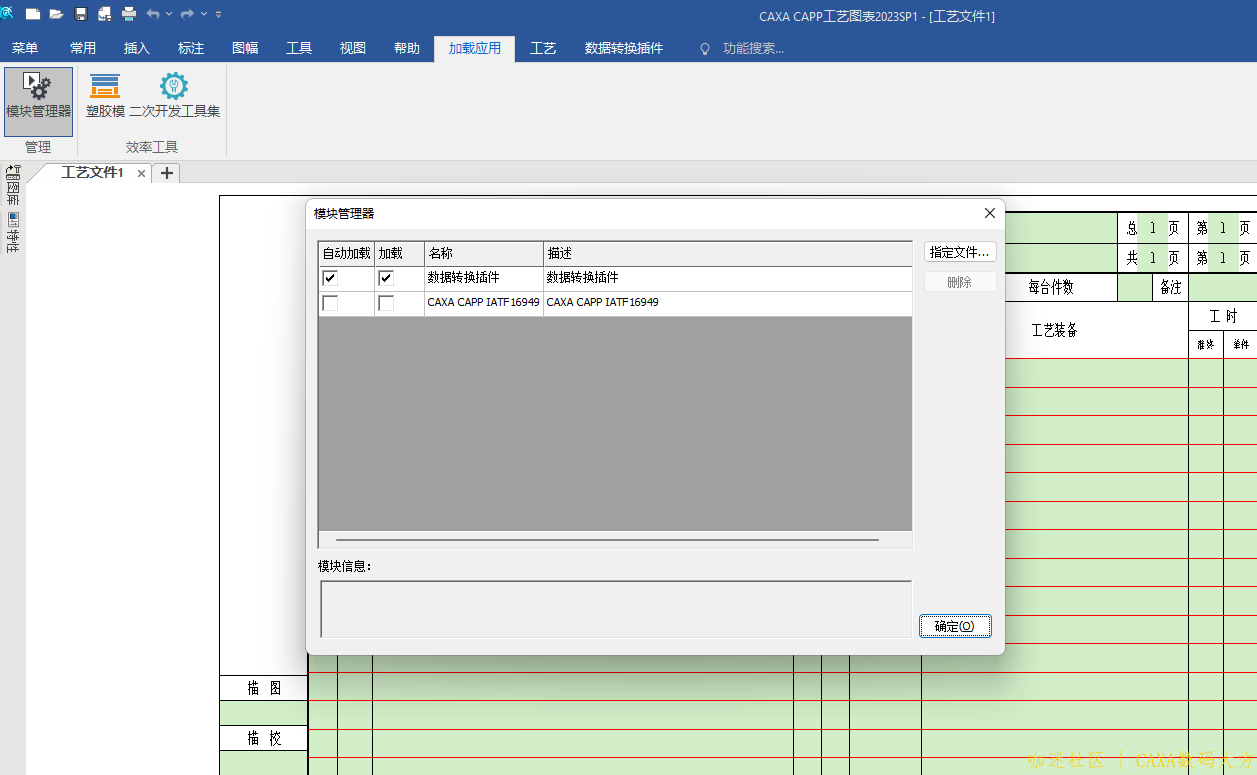The height and width of the screenshot is (775, 1257).
Task: Open the 数据转换插件 ribbon tab
Action: tap(623, 48)
